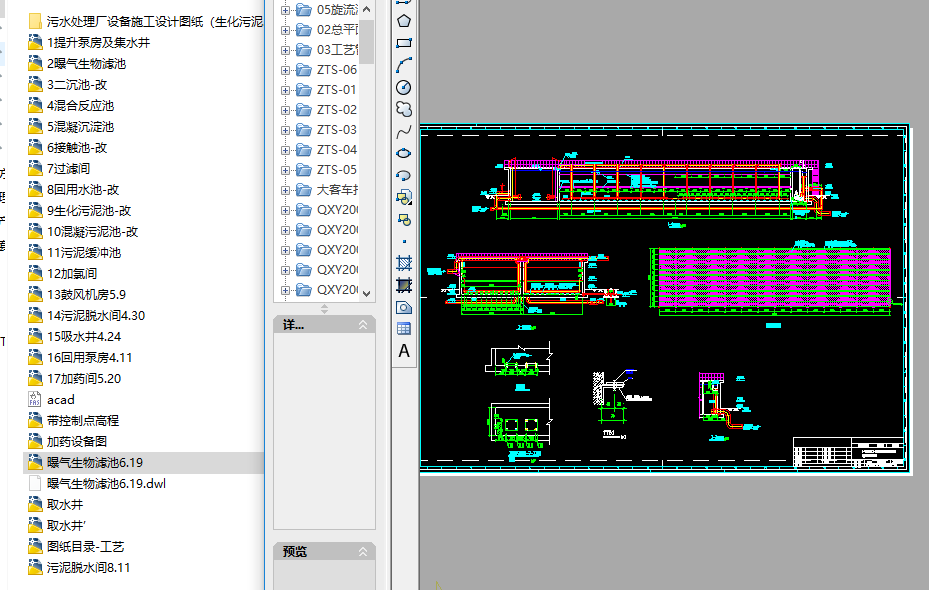Select the Gradient fill tool
Screen dimensions: 929x590
[x=404, y=285]
